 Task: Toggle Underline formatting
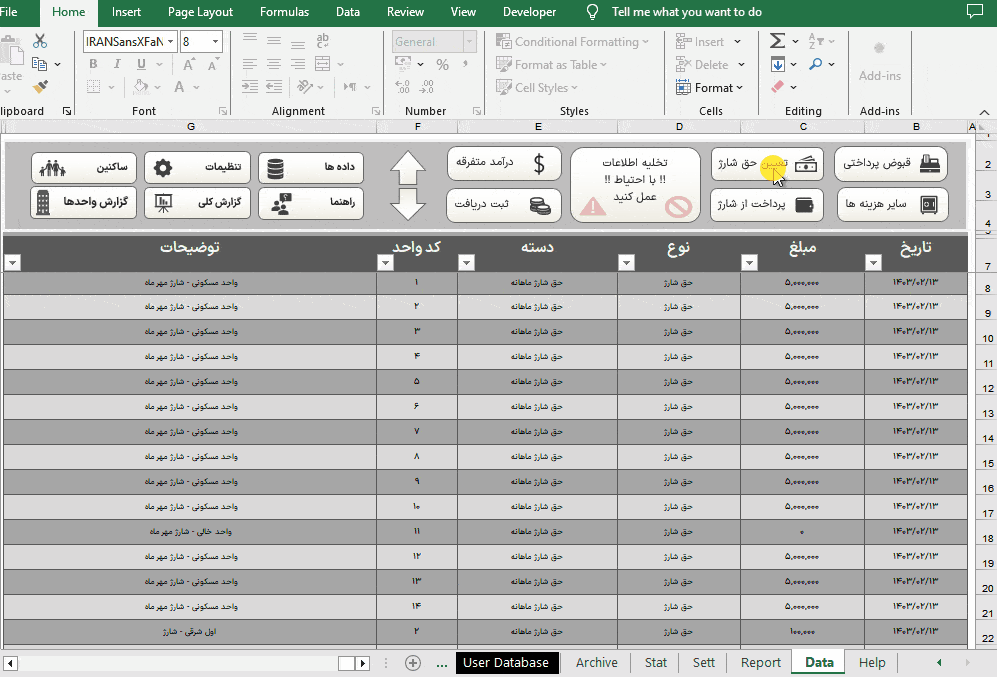141,64
